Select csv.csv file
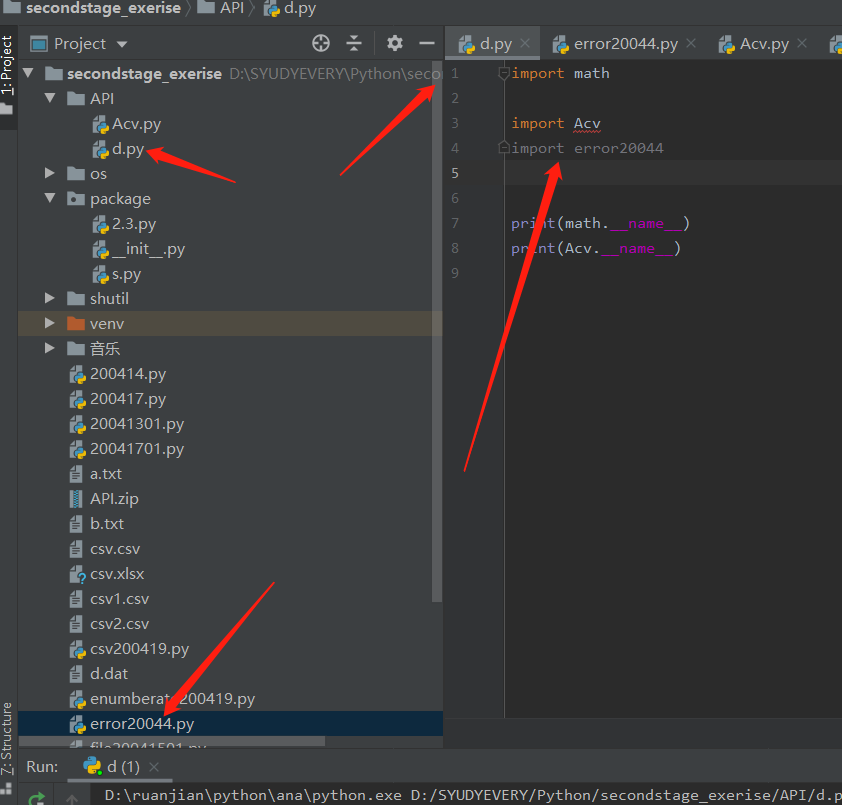The height and width of the screenshot is (805, 842). (x=105, y=549)
